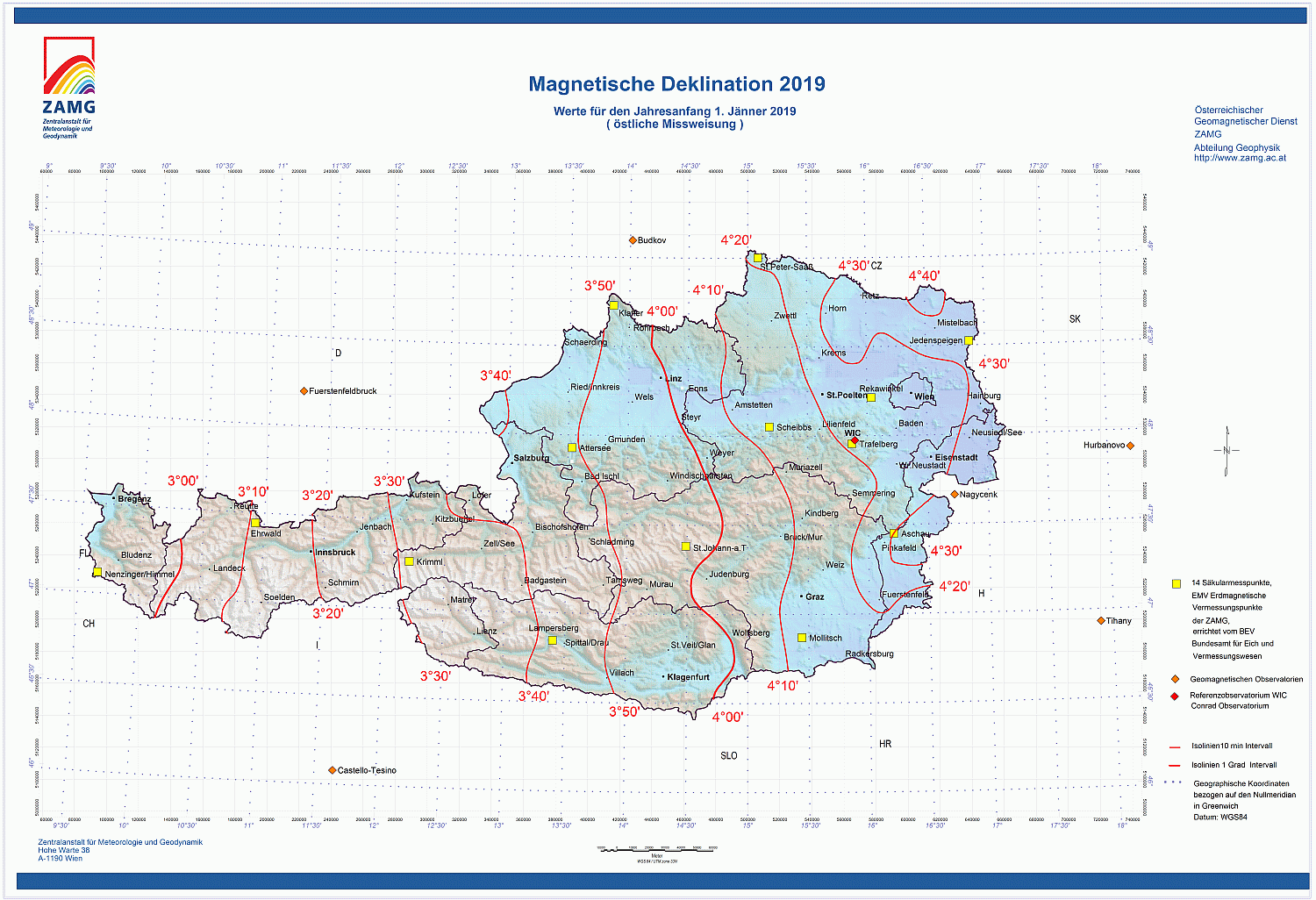1316x900 pixels.
Task: Select the Nagycenk observatory diamond
Action: tap(955, 495)
